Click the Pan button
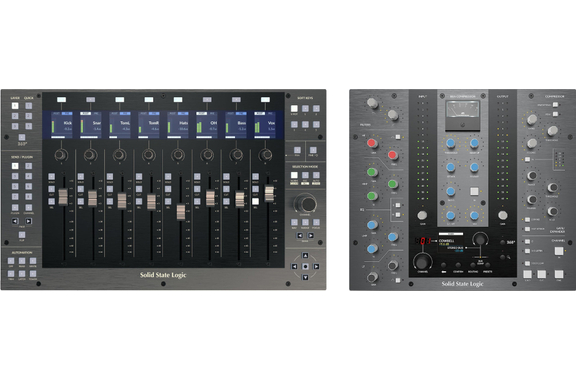576x380 pixels. click(x=297, y=150)
